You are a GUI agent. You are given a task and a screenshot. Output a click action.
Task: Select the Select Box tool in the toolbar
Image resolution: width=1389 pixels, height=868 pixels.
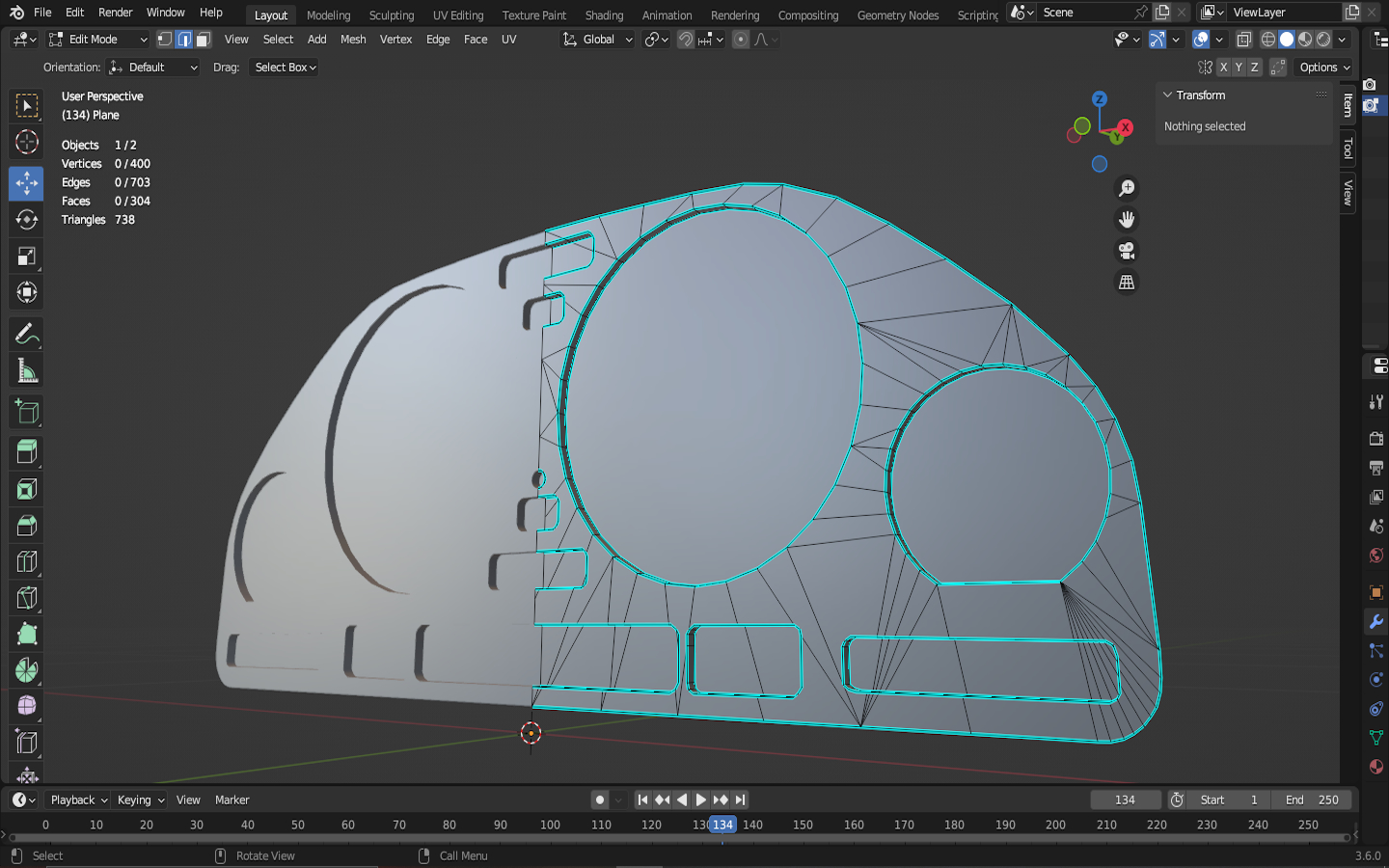27,106
